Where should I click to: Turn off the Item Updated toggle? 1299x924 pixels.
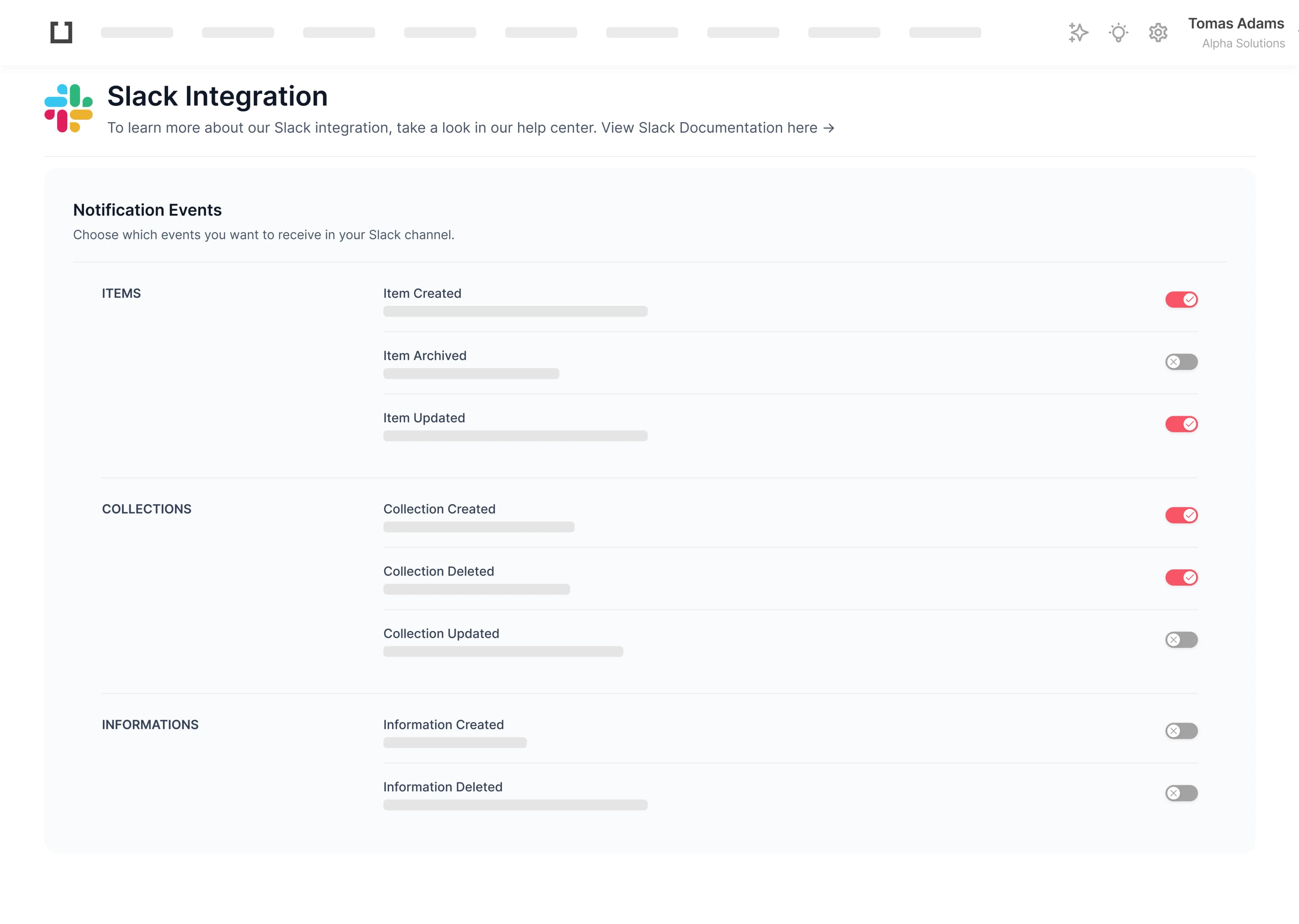click(1181, 424)
